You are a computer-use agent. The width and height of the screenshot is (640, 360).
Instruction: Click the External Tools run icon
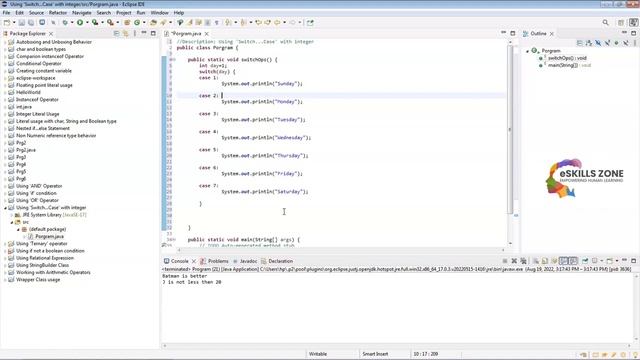[x=110, y=22]
